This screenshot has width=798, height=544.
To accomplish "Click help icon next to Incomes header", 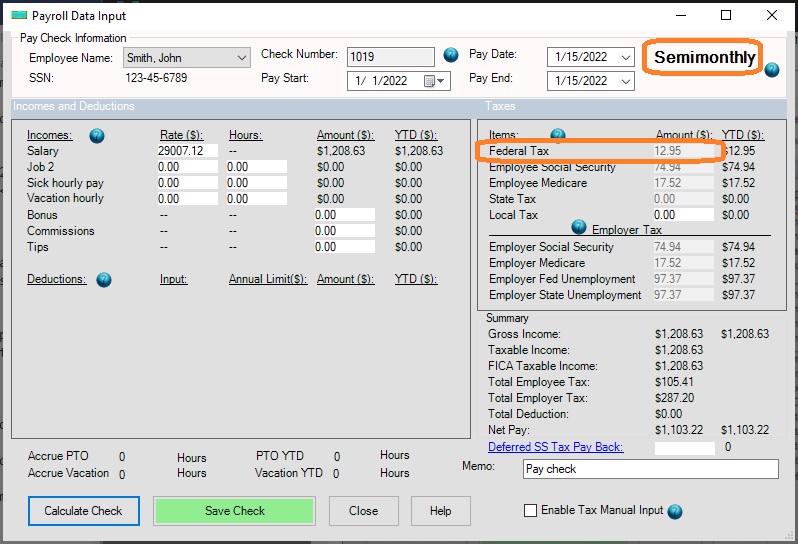I will click(97, 136).
